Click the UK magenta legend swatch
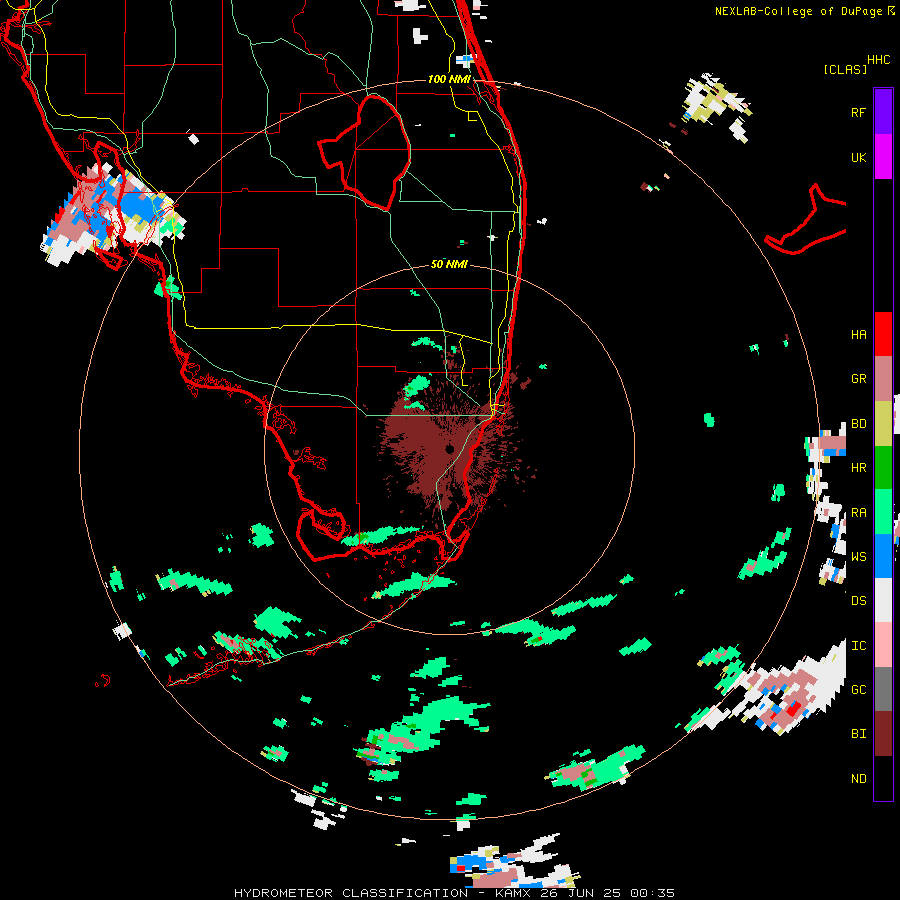Viewport: 900px width, 900px height. tap(883, 157)
